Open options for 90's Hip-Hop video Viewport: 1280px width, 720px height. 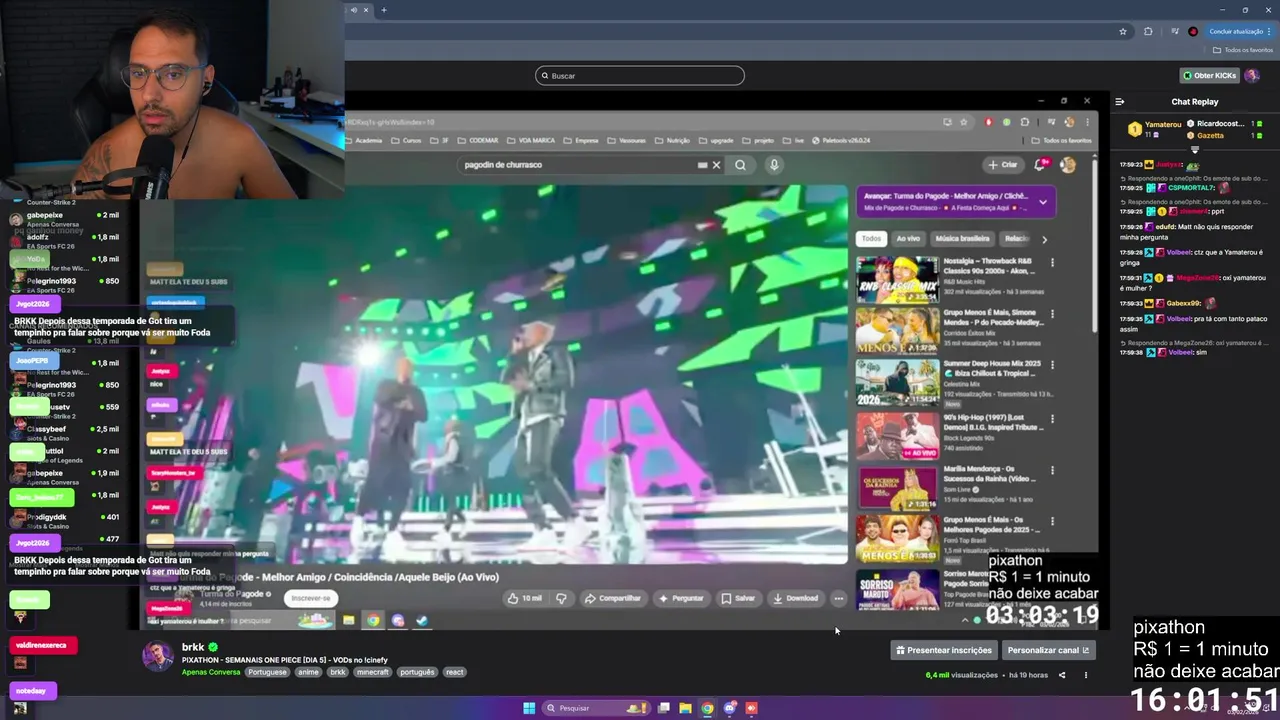coord(1052,417)
